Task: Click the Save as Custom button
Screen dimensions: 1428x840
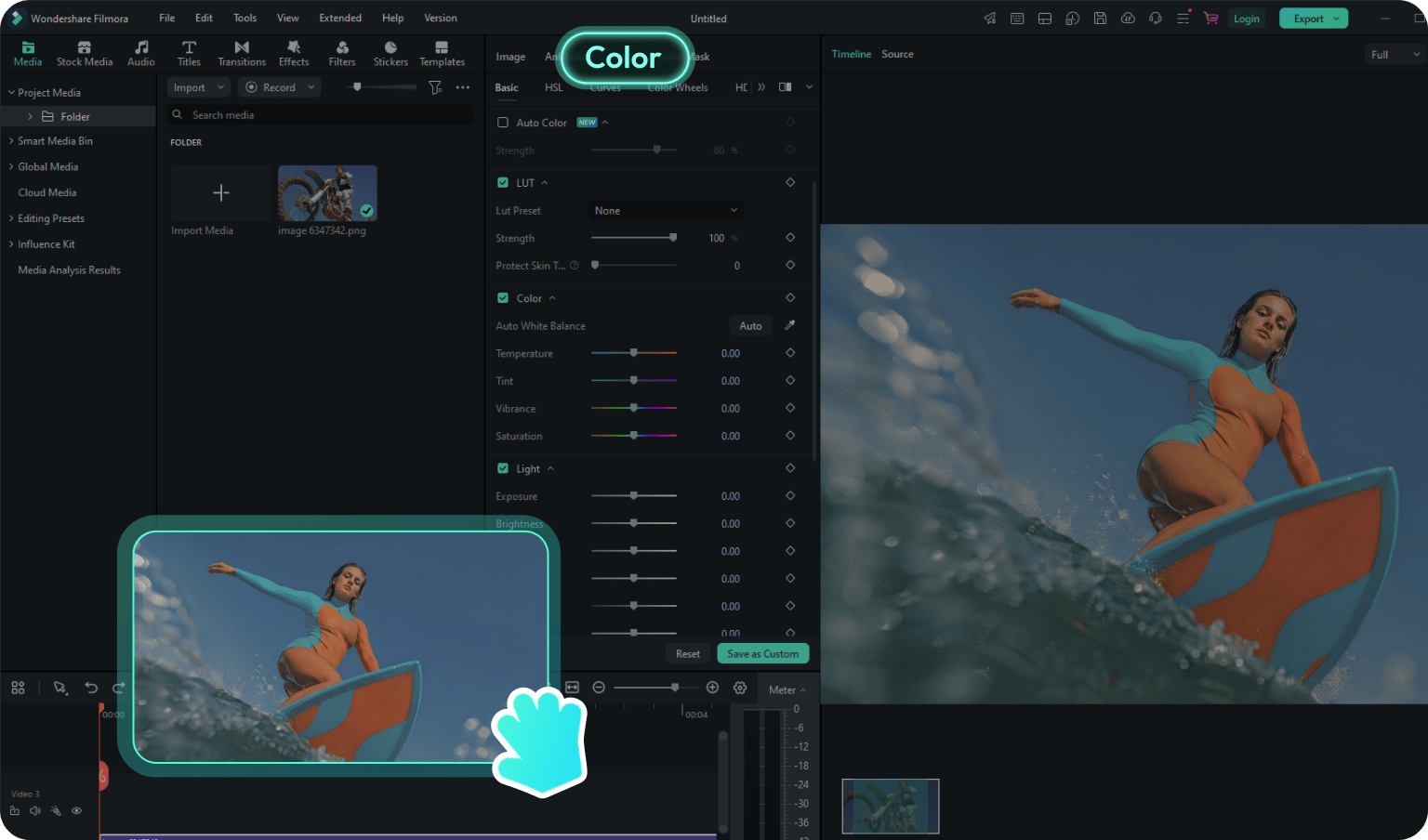Action: (x=763, y=654)
